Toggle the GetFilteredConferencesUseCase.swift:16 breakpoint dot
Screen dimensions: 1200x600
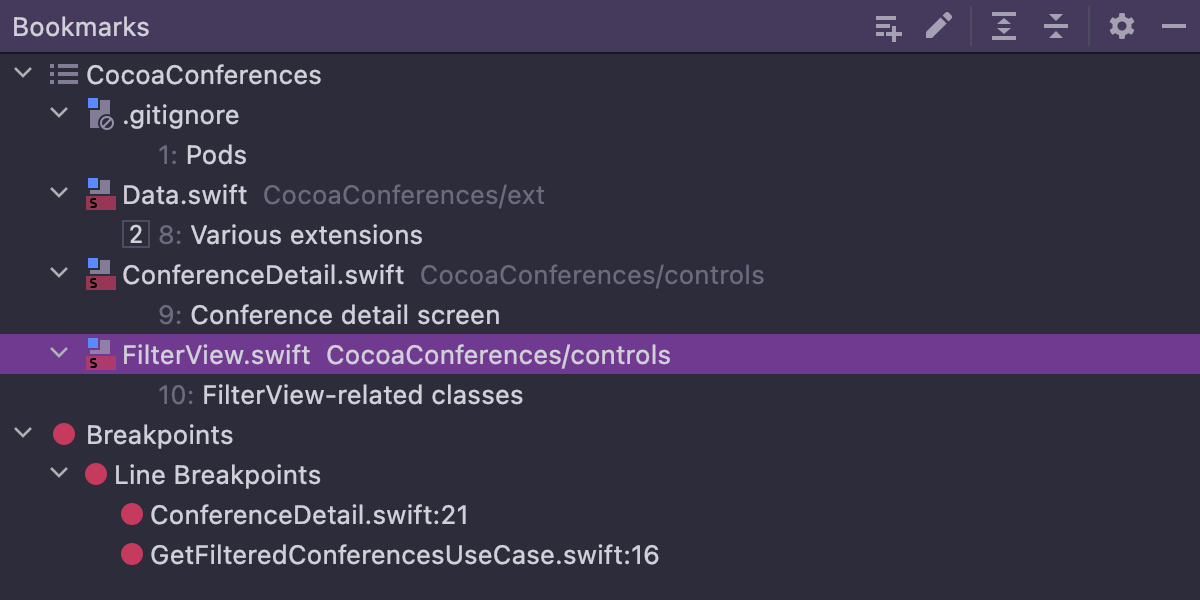[132, 555]
